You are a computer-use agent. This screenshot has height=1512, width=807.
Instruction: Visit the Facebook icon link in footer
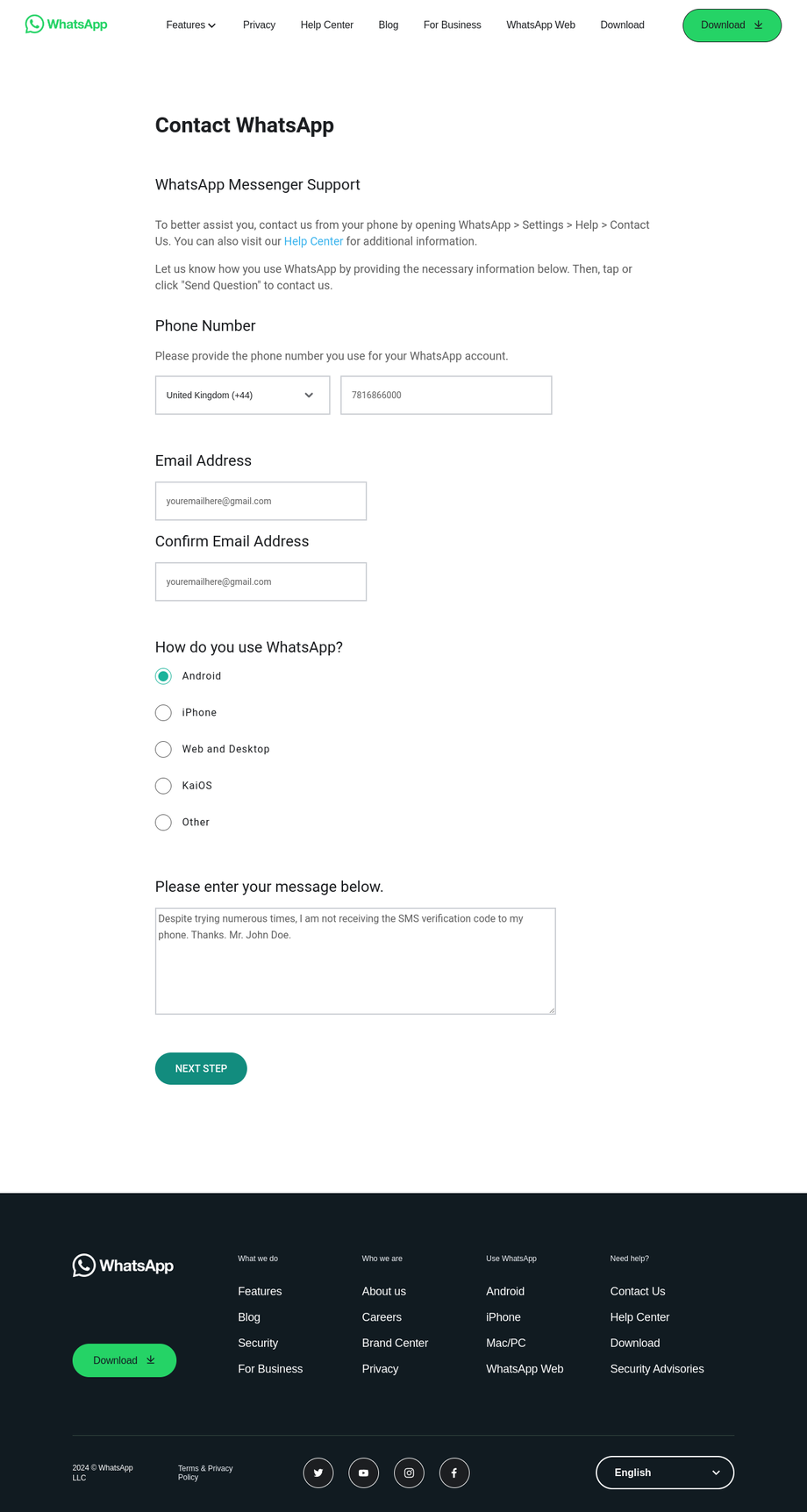pos(454,1473)
